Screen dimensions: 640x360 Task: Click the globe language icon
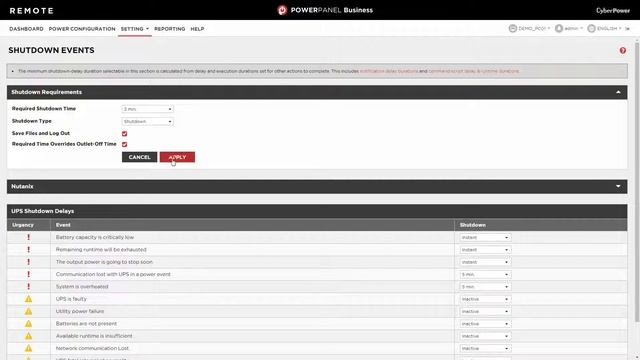591,28
